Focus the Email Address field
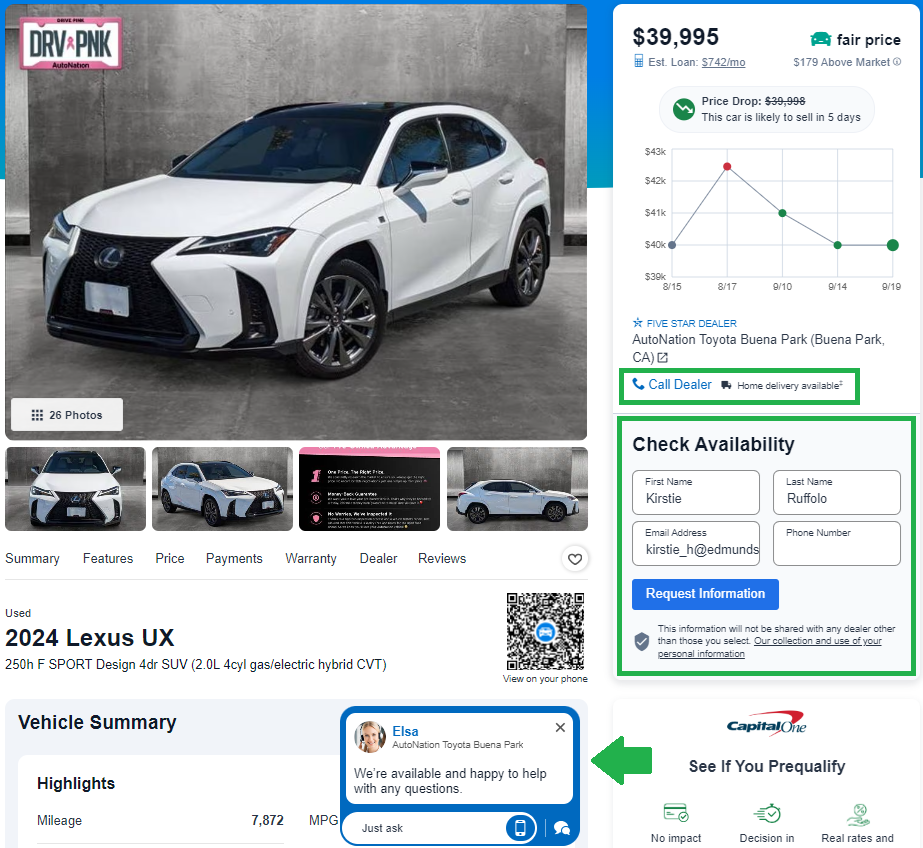 (x=696, y=543)
